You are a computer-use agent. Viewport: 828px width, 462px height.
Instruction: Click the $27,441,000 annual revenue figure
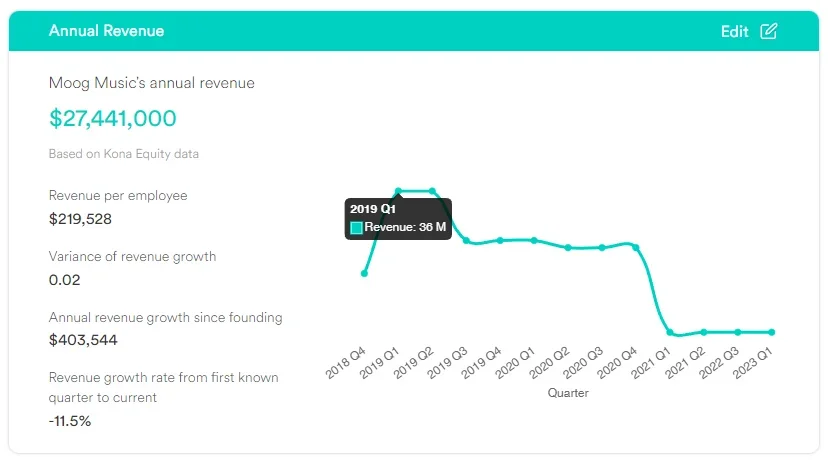(x=113, y=118)
